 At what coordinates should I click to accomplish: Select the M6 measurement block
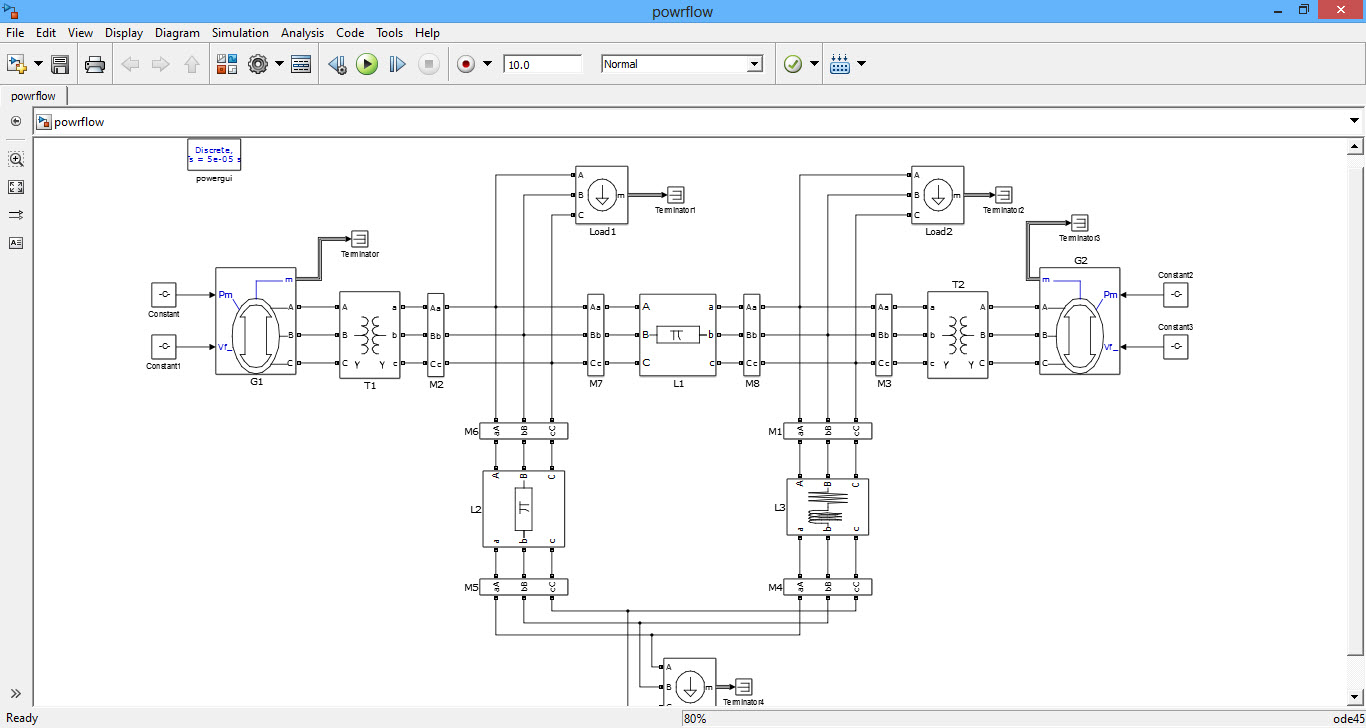[x=524, y=431]
